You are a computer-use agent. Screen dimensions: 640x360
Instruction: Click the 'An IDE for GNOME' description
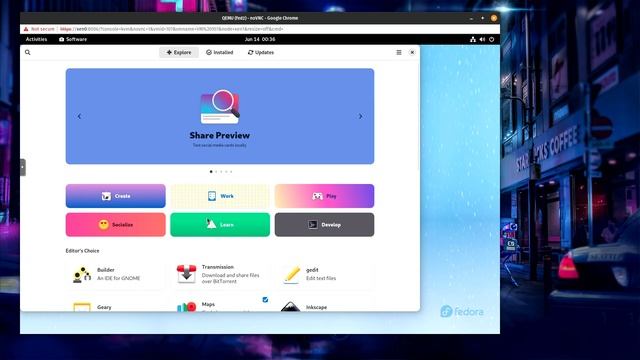point(118,278)
